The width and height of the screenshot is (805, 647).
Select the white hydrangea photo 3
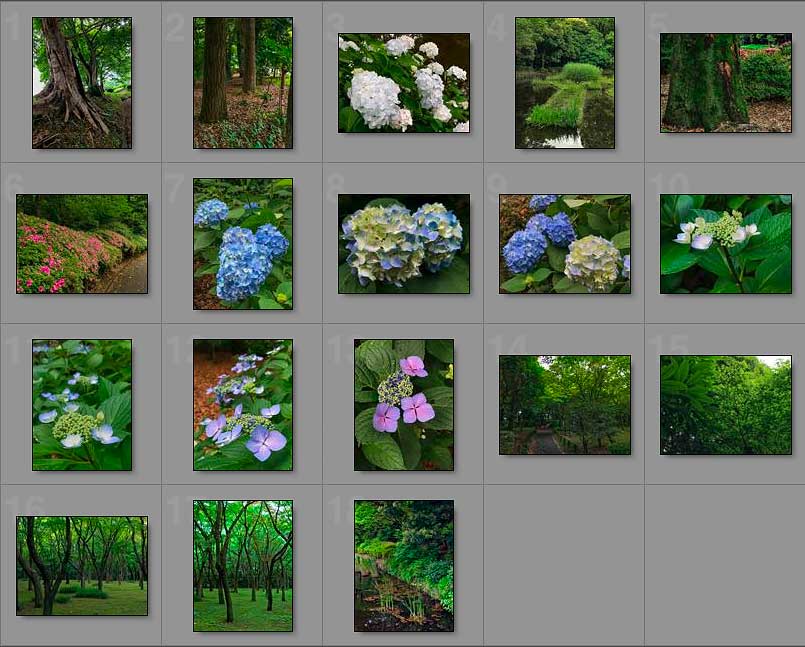coord(404,83)
